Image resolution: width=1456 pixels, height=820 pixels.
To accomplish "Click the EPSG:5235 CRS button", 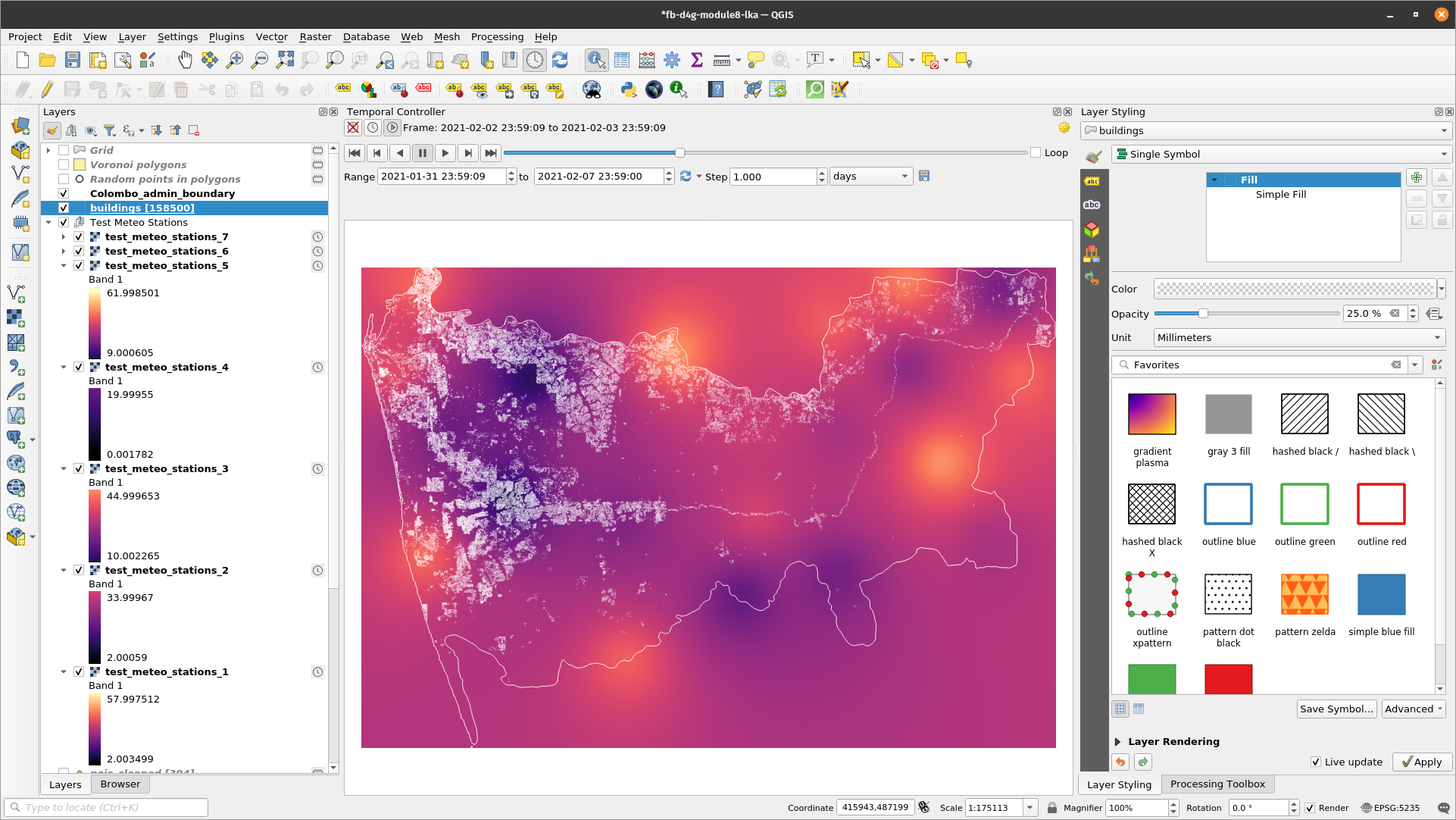I will tap(1391, 808).
